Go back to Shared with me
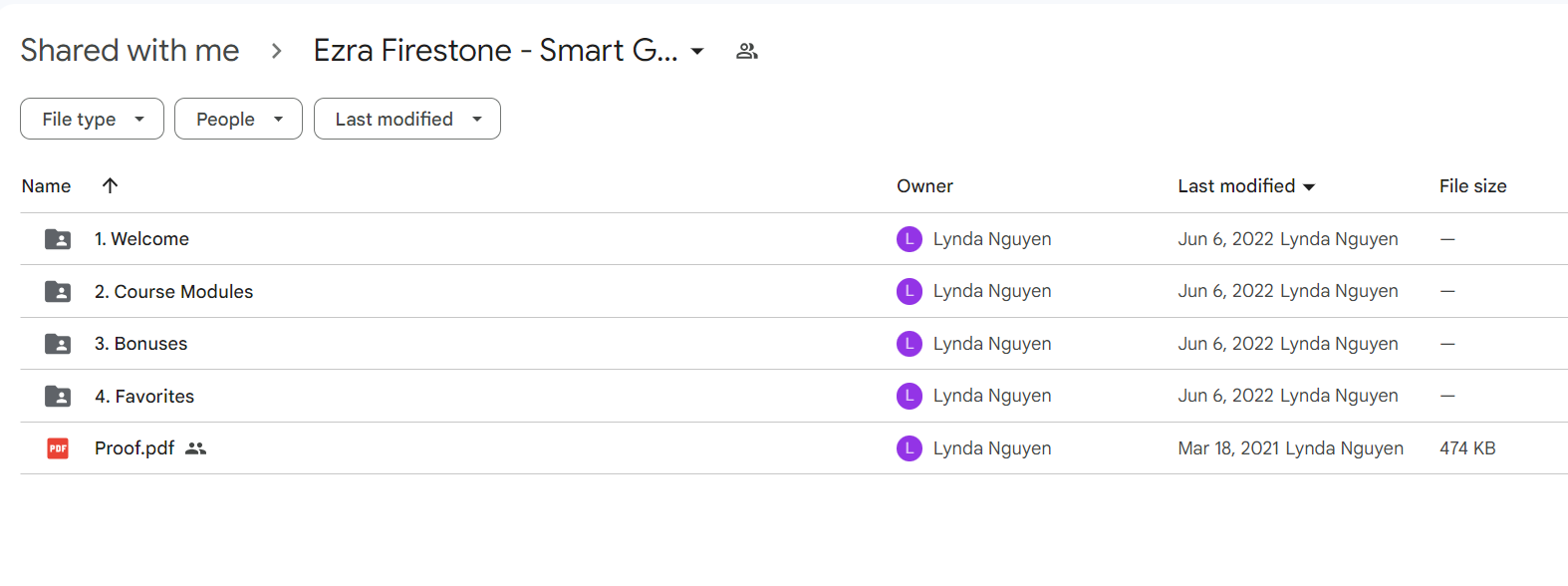The width and height of the screenshot is (1568, 586). 130,50
